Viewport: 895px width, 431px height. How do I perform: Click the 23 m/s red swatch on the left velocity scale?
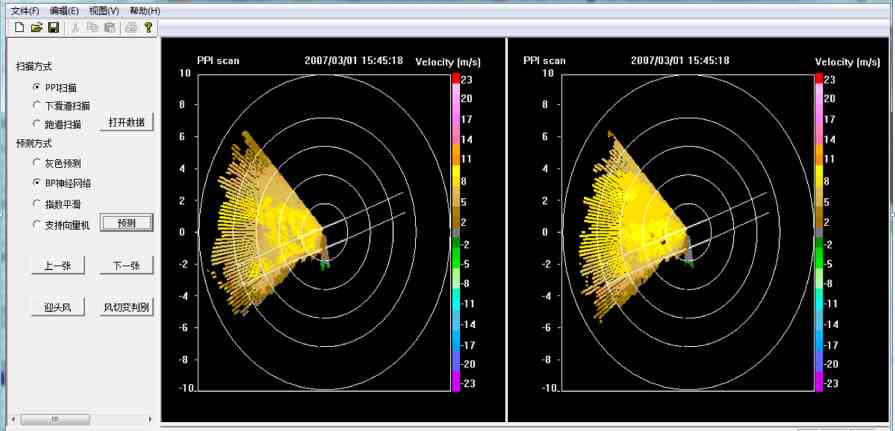pos(455,79)
